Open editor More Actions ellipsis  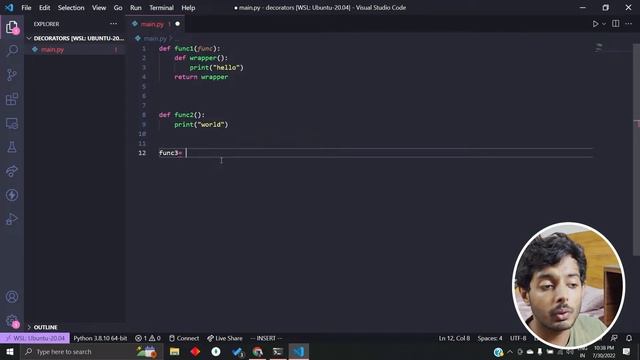click(629, 24)
